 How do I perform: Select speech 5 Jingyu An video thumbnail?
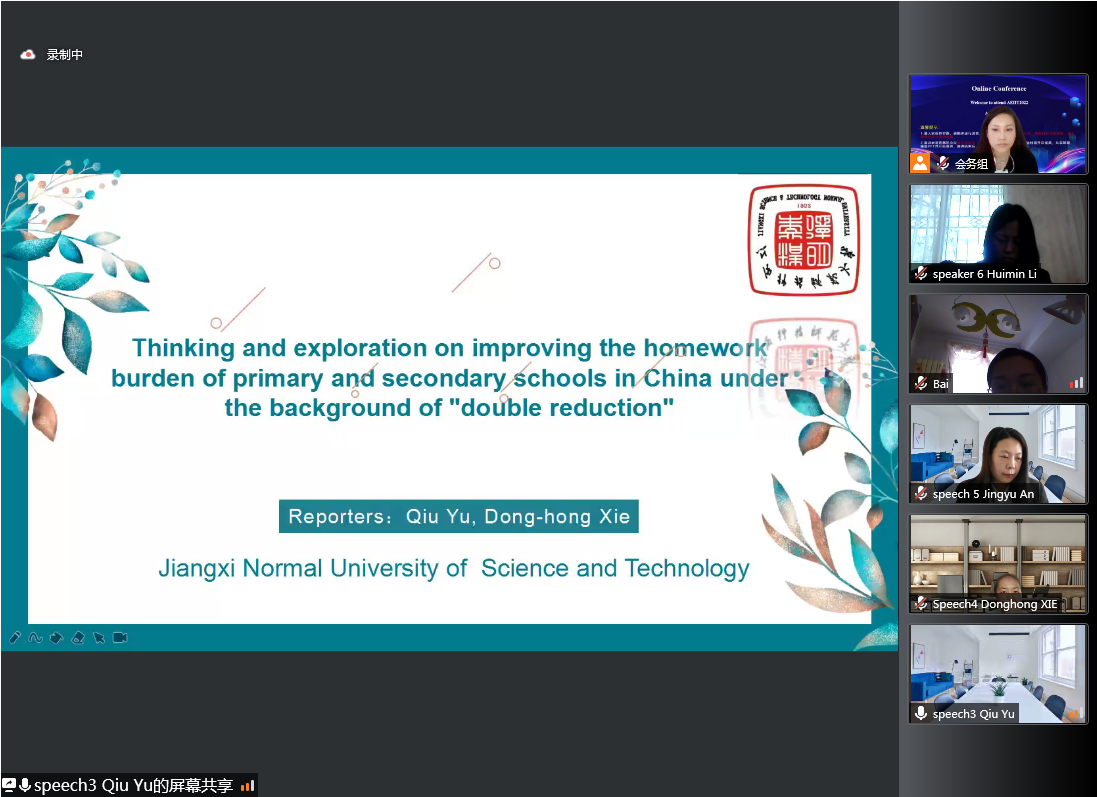point(998,453)
